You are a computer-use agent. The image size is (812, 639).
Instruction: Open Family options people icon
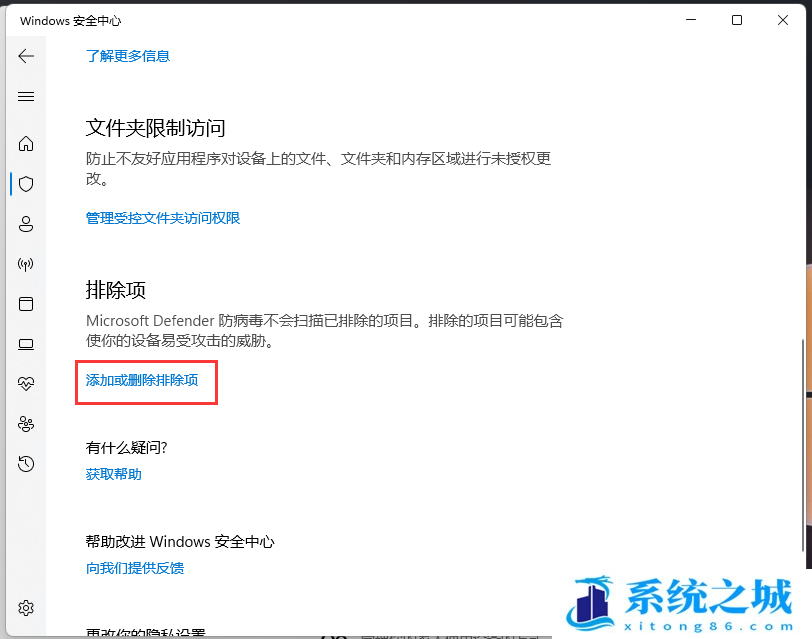pos(26,424)
